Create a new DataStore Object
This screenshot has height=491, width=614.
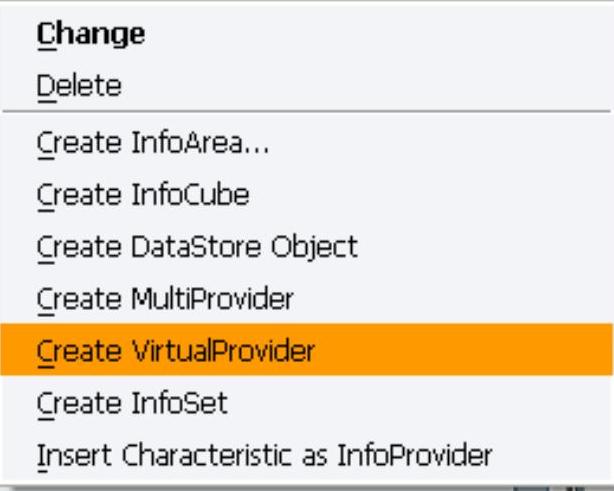tap(195, 246)
